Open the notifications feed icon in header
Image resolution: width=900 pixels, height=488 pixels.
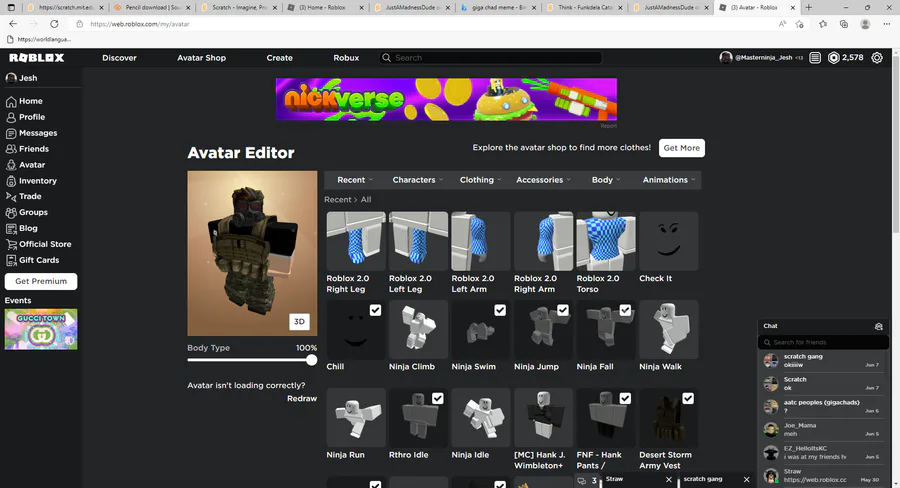point(815,57)
